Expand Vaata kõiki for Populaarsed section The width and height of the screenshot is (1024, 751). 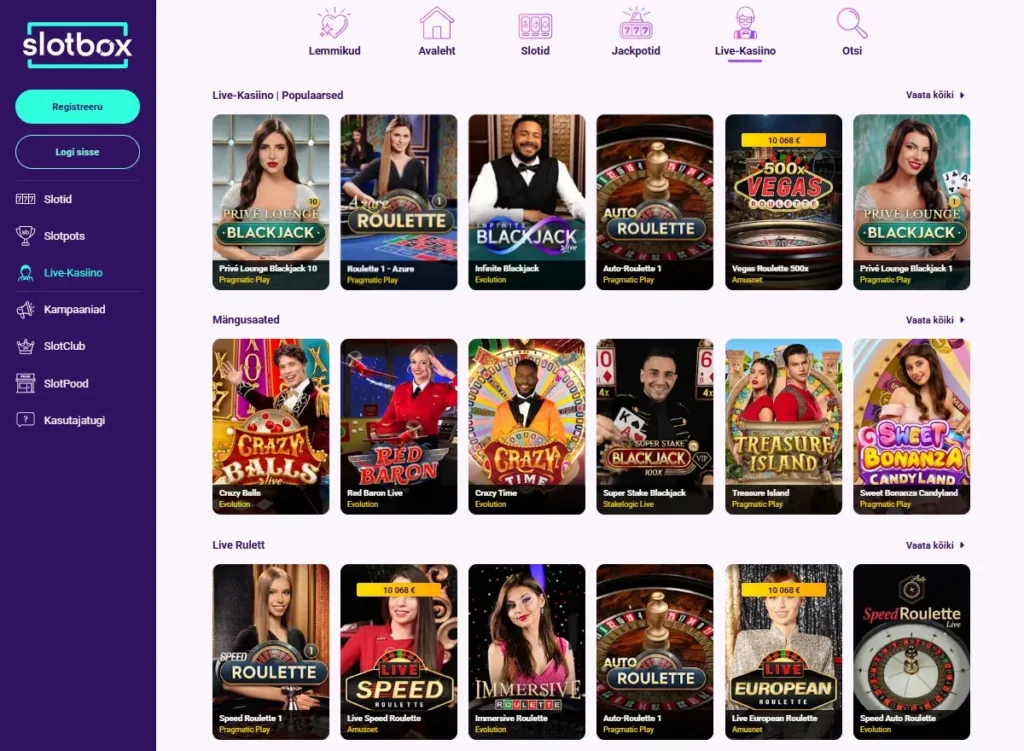tap(935, 95)
